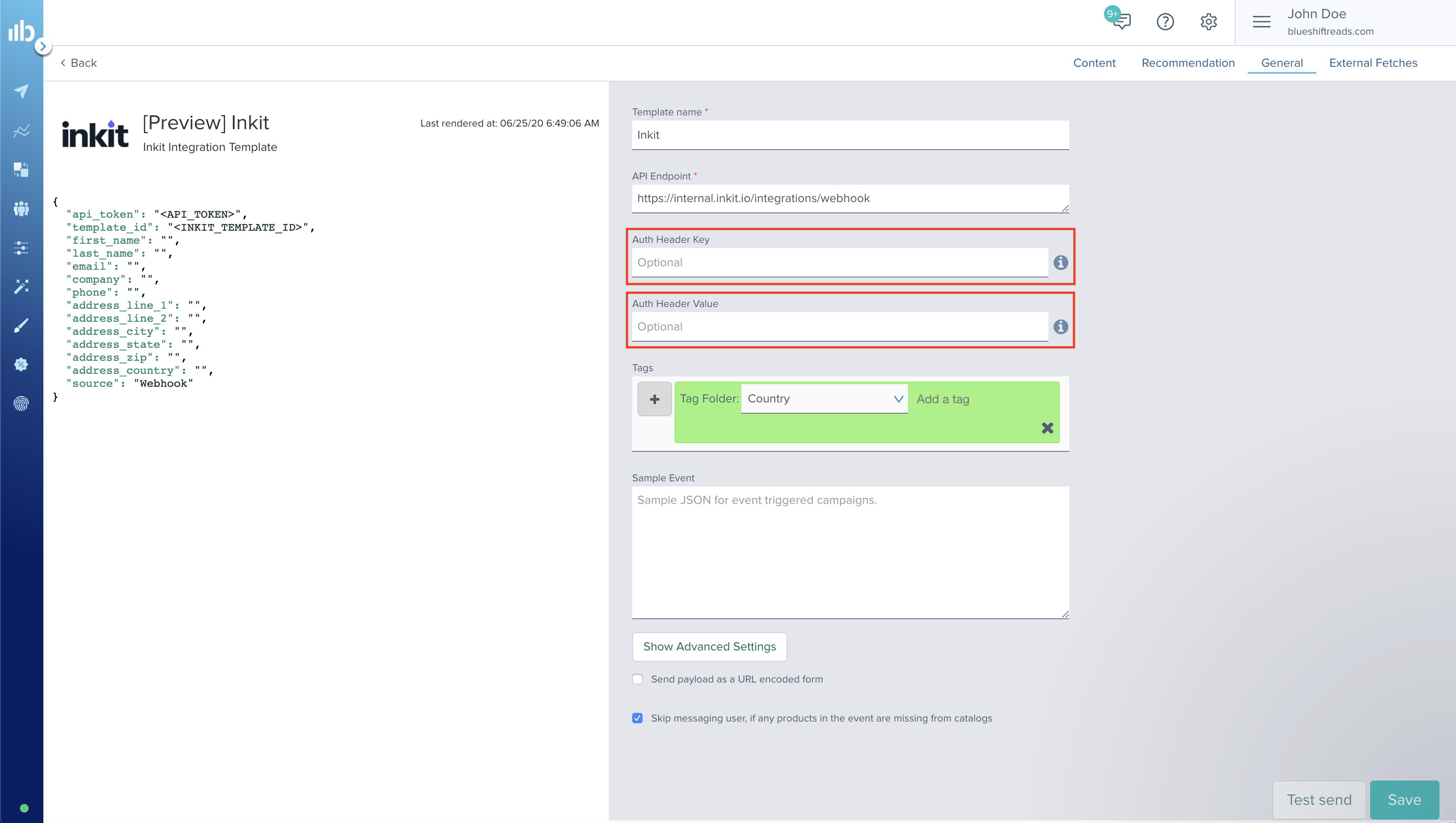
Task: Click the [Preview] Inkit title
Action: click(206, 123)
